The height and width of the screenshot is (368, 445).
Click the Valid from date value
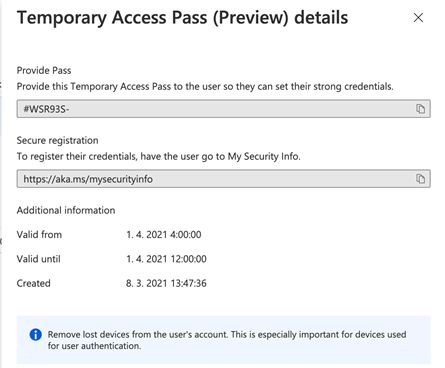(x=164, y=235)
